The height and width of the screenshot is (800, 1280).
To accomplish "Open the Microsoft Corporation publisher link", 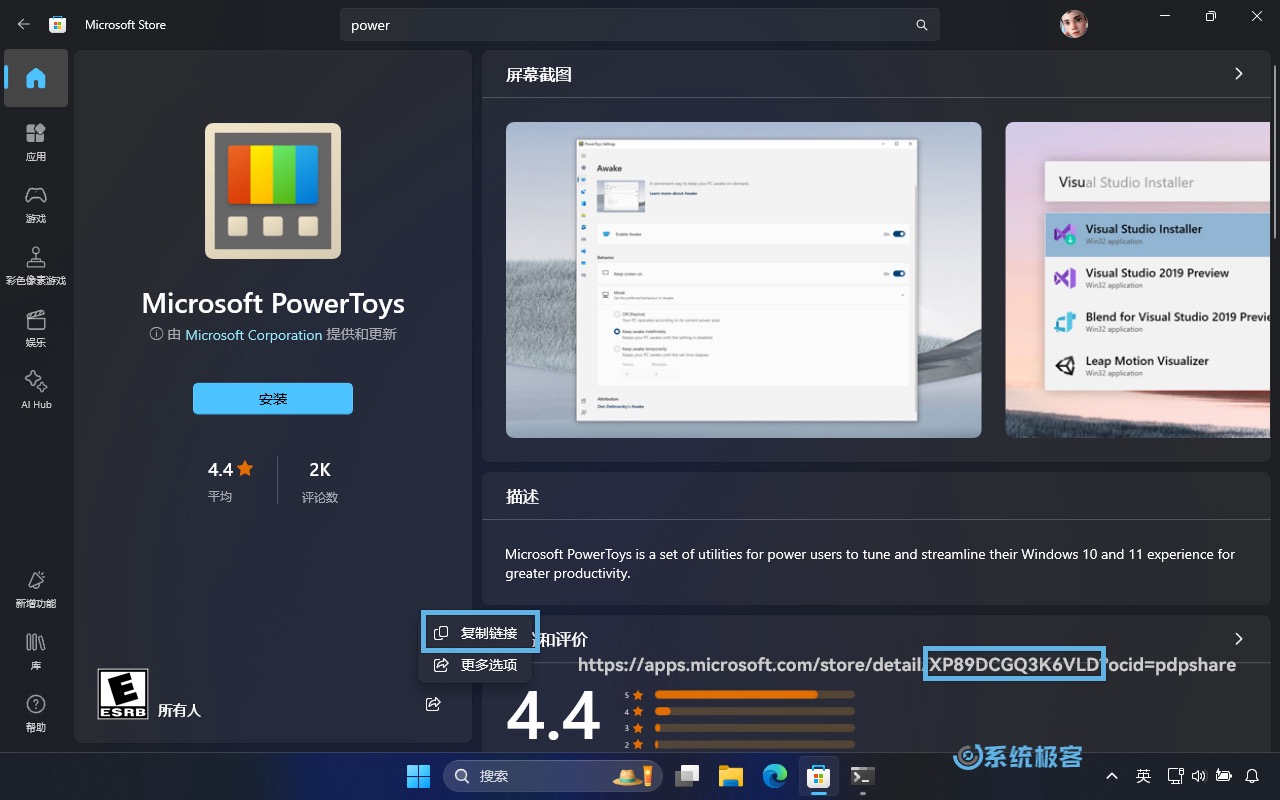I will pyautogui.click(x=254, y=335).
